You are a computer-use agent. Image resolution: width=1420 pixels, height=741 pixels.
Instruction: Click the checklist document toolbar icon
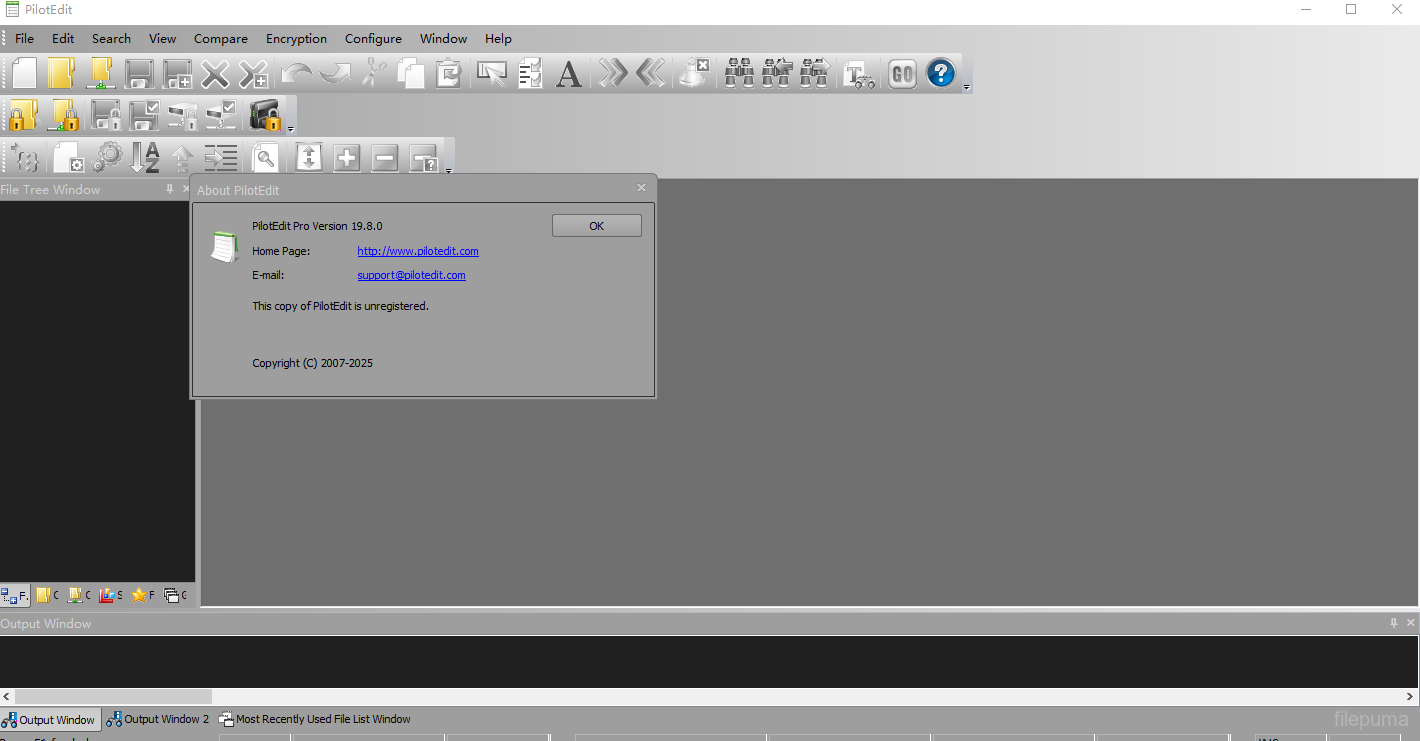pyautogui.click(x=530, y=73)
